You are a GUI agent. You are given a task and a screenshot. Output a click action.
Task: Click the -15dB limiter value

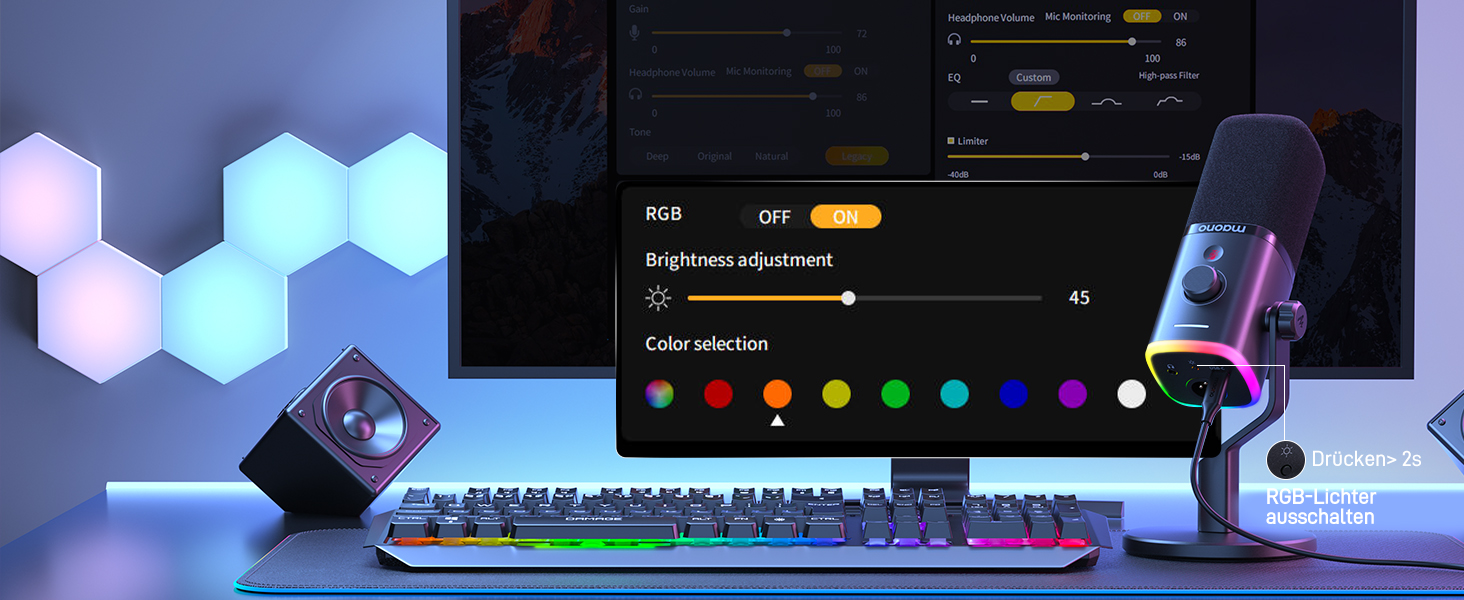1189,157
